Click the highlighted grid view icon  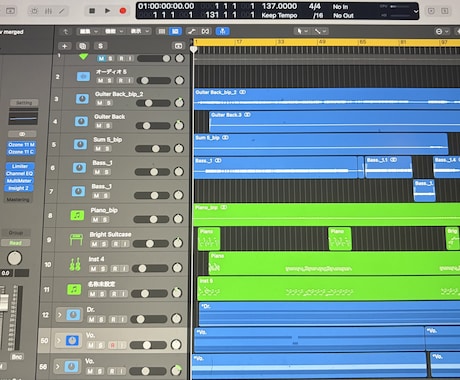[x=175, y=31]
